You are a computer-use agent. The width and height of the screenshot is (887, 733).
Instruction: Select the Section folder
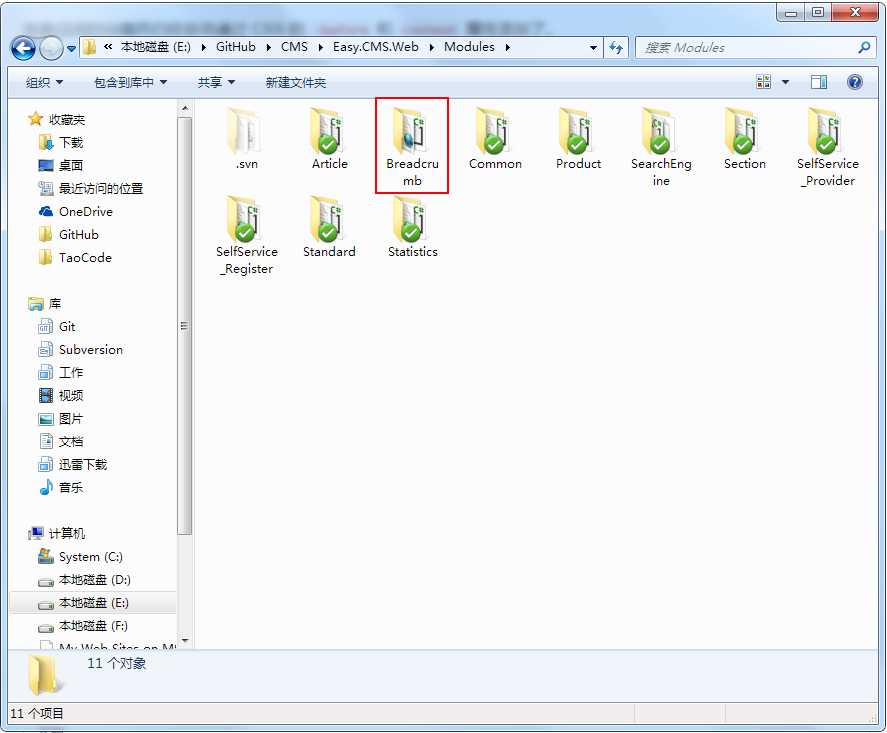point(744,139)
